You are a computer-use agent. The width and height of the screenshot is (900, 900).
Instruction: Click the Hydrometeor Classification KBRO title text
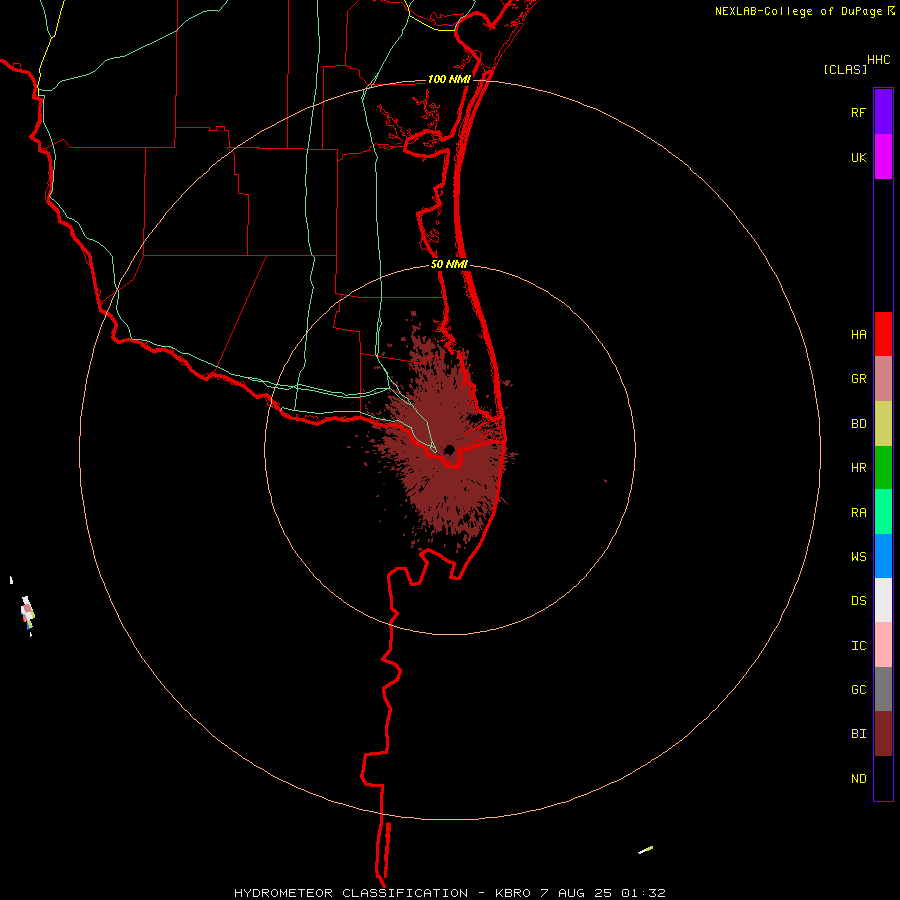[449, 893]
